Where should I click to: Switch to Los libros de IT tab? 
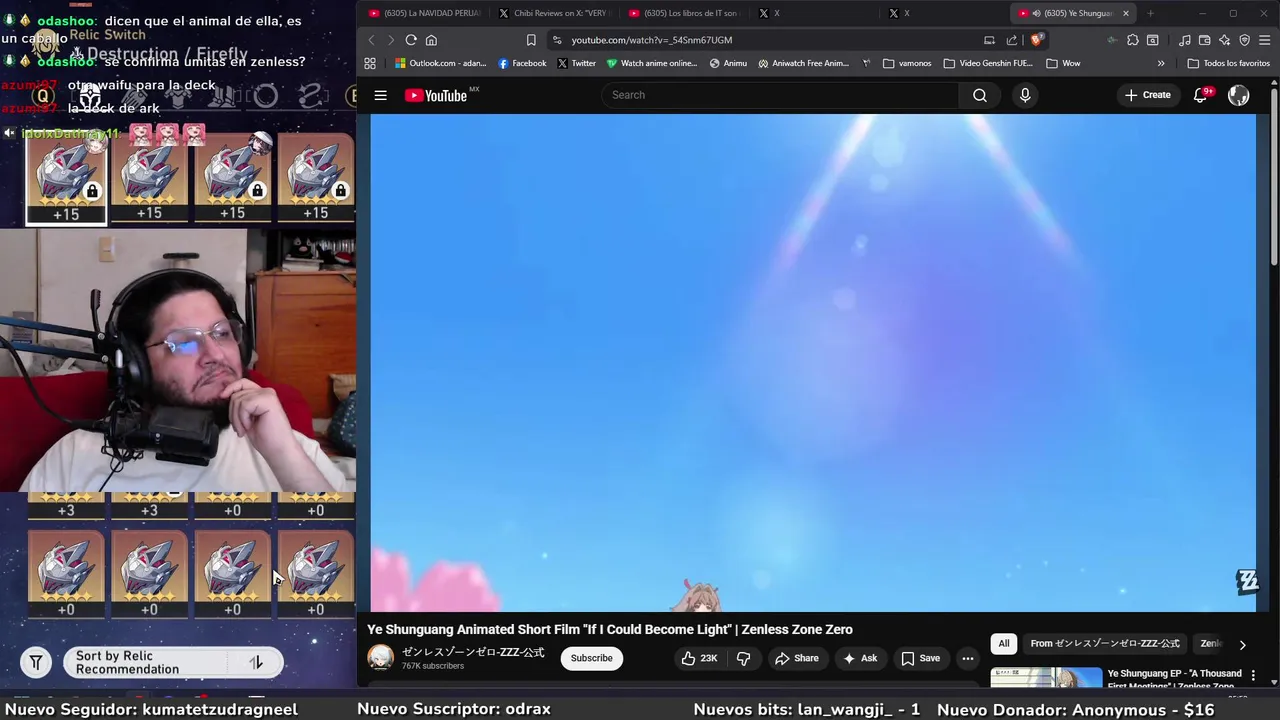point(683,13)
